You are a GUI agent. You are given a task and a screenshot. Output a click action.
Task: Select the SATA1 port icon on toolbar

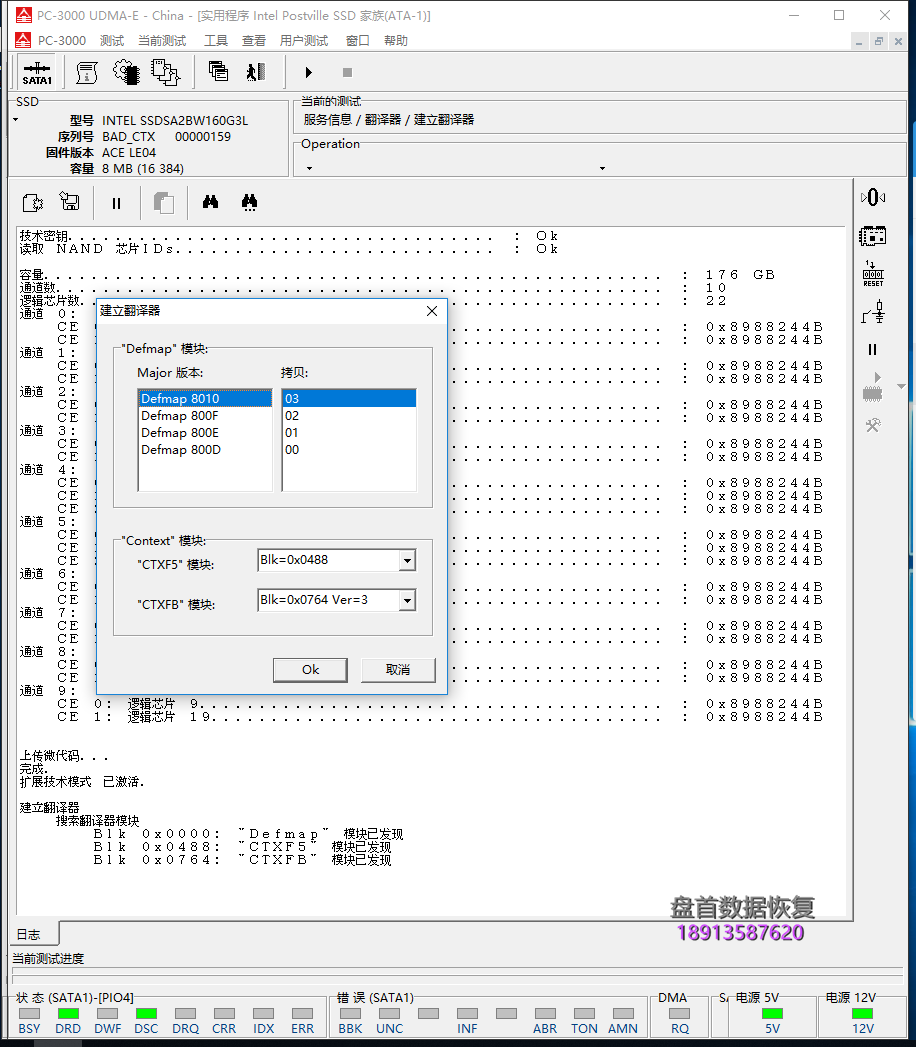coord(36,72)
